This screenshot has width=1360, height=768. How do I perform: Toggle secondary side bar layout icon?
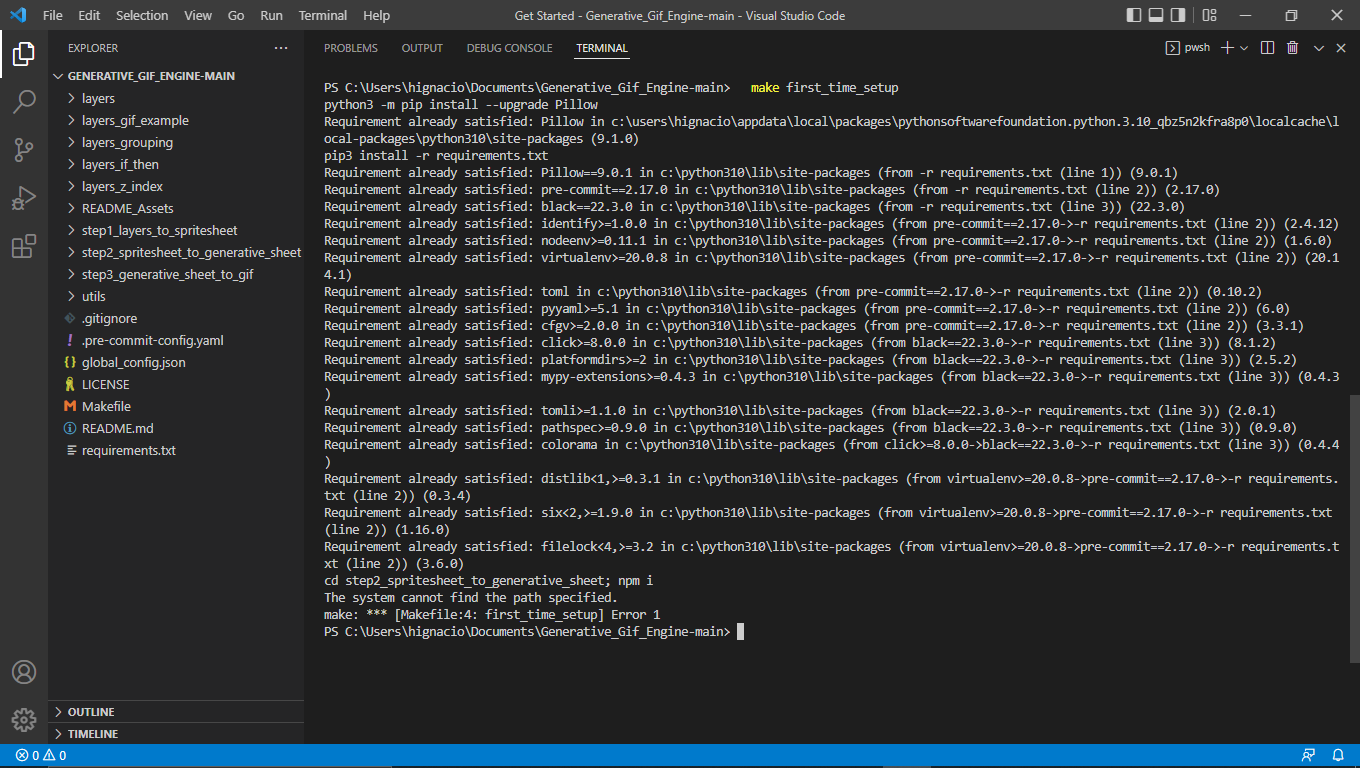(x=1180, y=15)
